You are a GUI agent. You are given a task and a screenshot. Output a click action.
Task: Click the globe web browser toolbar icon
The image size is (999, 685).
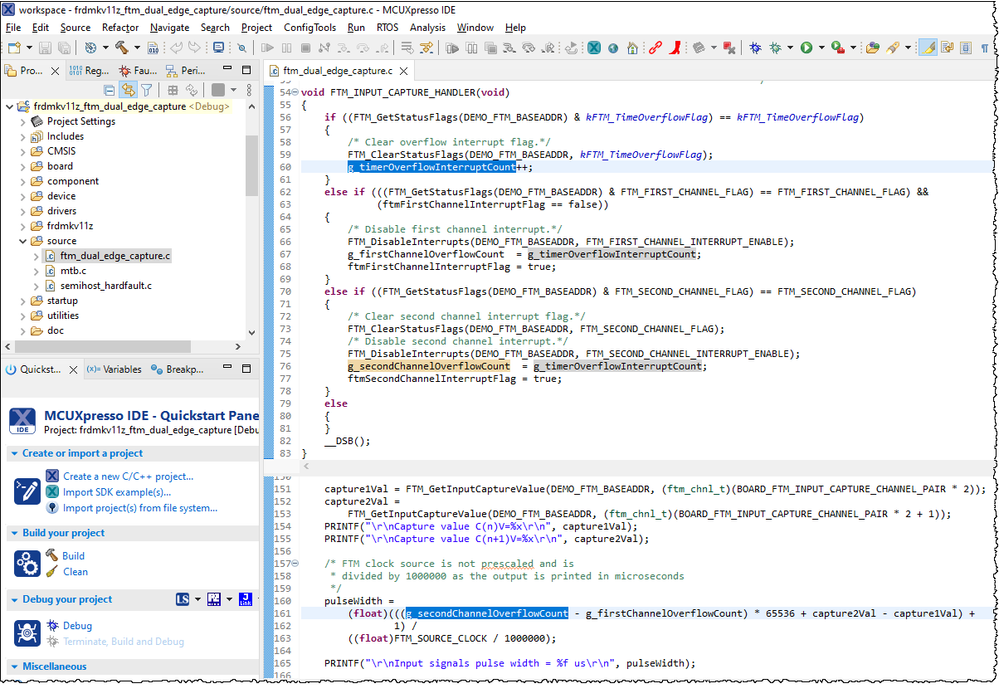[613, 48]
